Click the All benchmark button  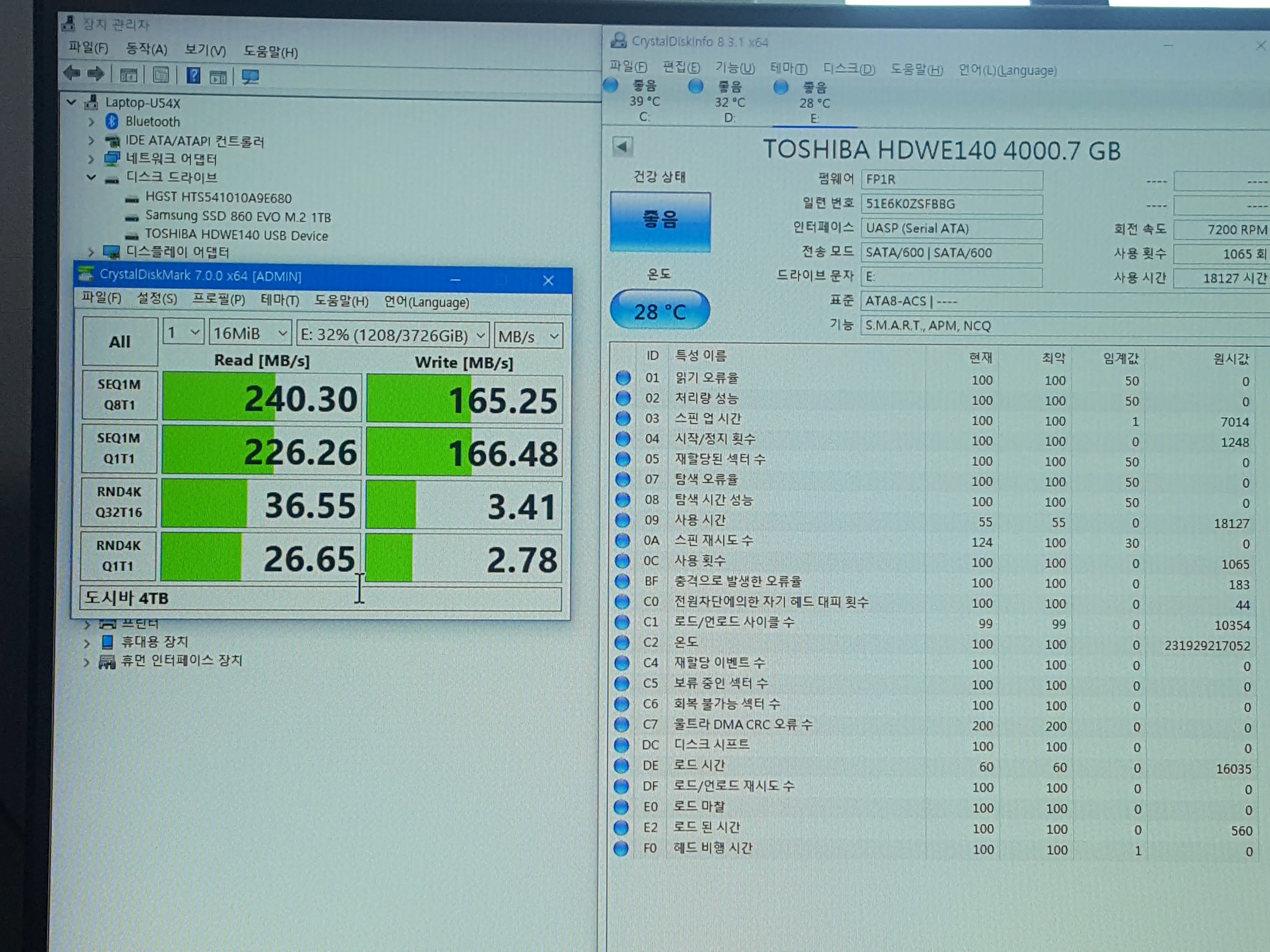click(x=119, y=341)
